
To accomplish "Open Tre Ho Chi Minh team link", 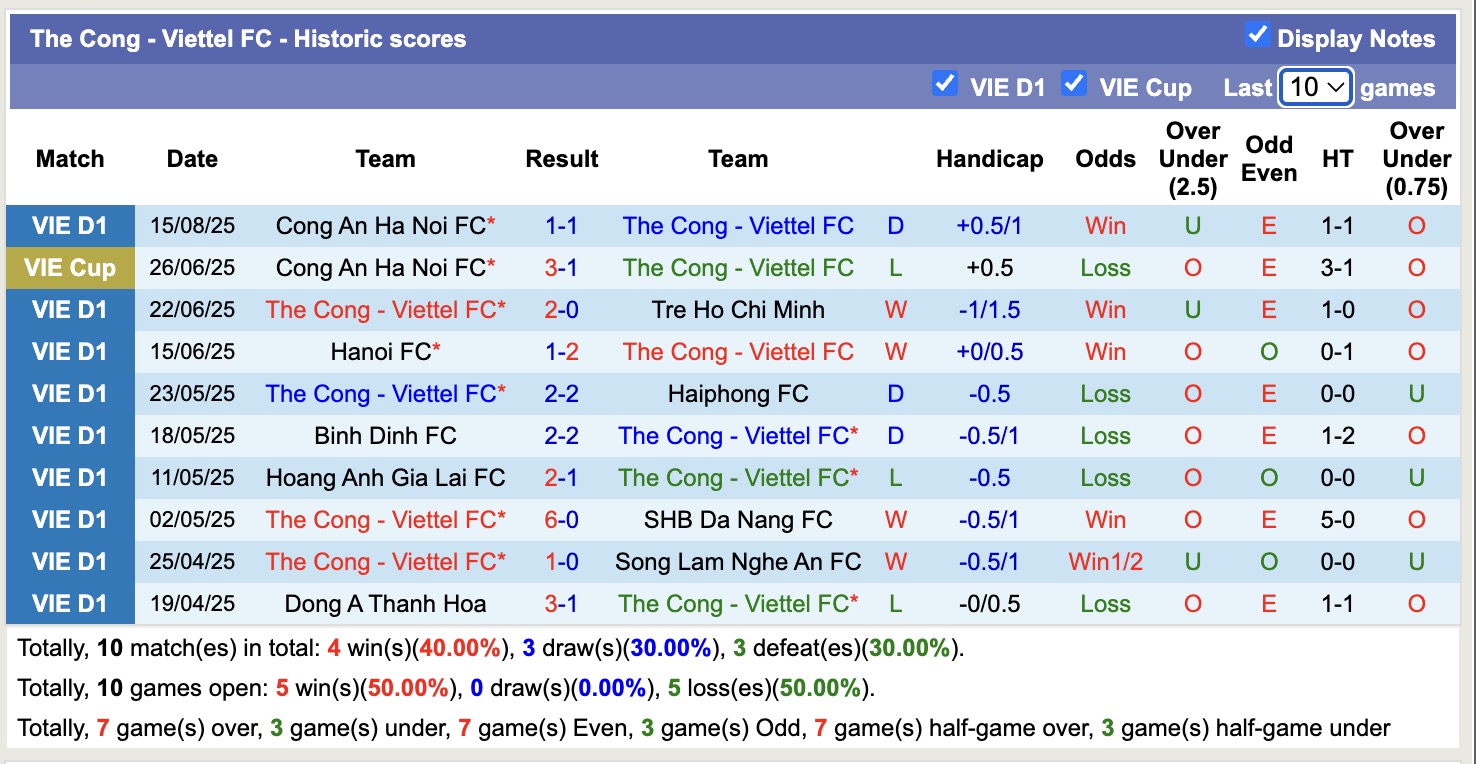I will pos(738,310).
